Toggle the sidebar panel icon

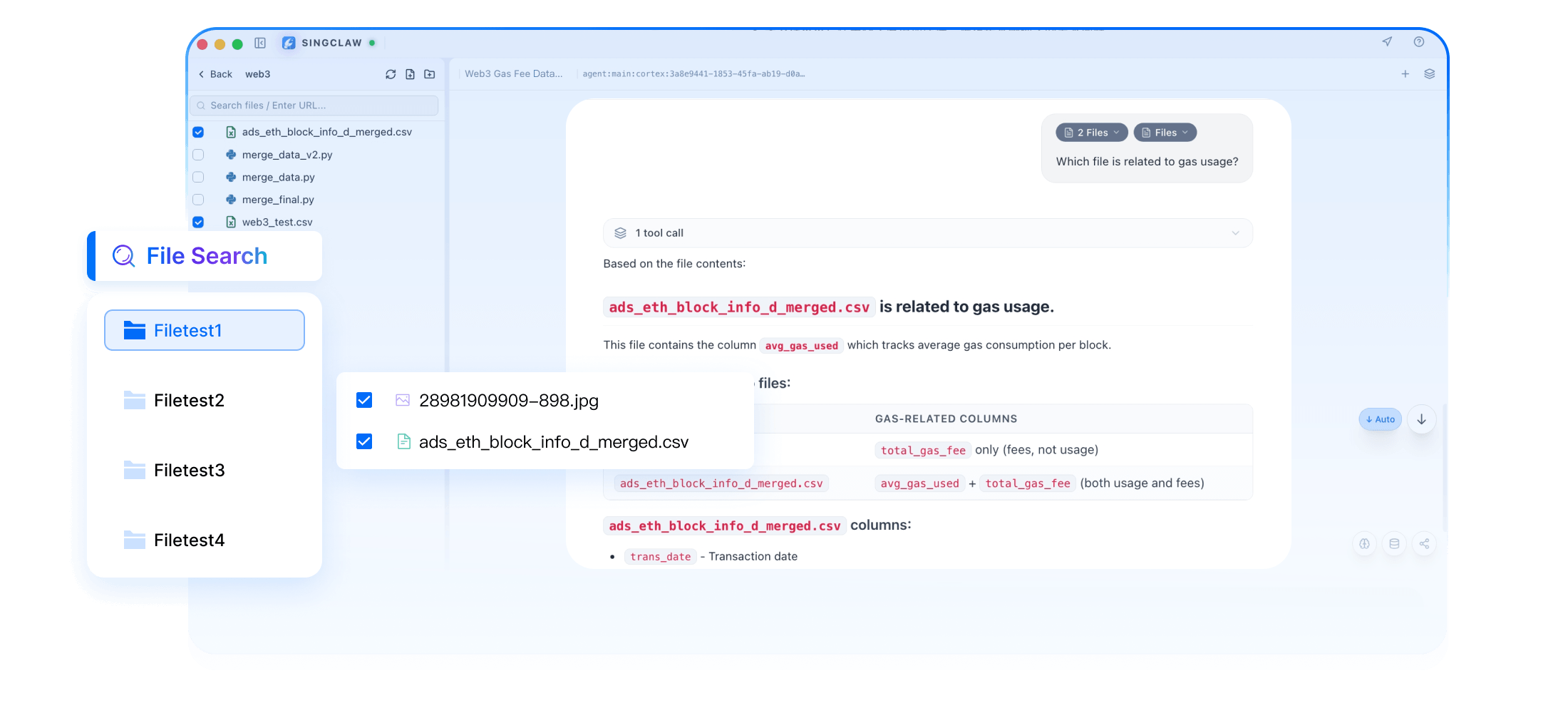pos(260,43)
